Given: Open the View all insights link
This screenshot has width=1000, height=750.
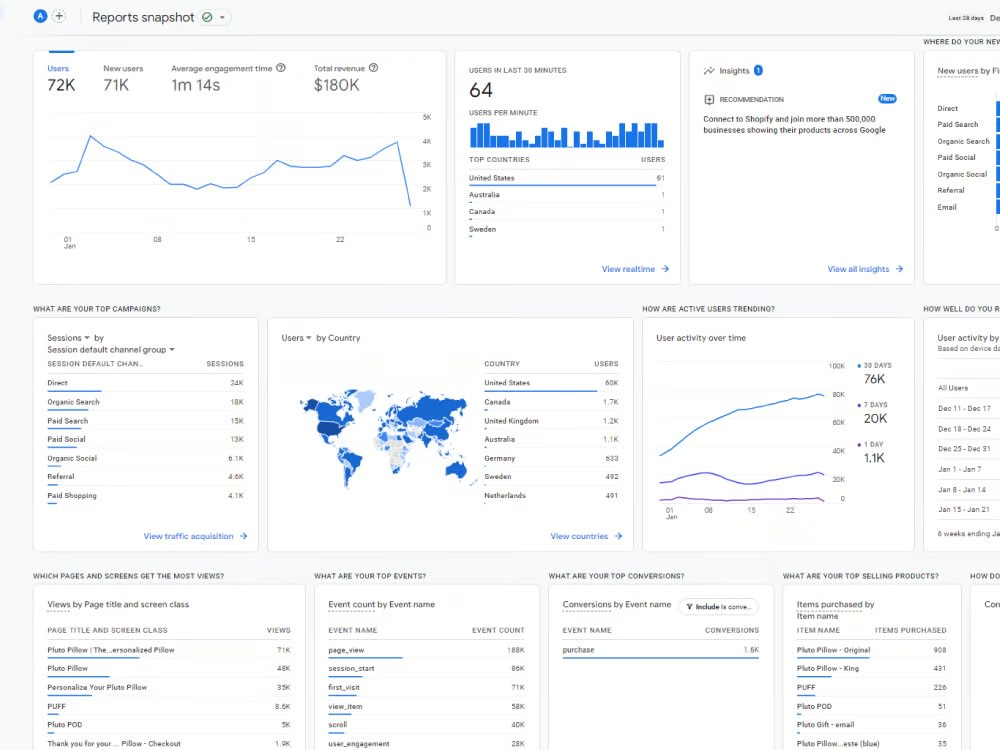Looking at the screenshot, I should pos(858,269).
